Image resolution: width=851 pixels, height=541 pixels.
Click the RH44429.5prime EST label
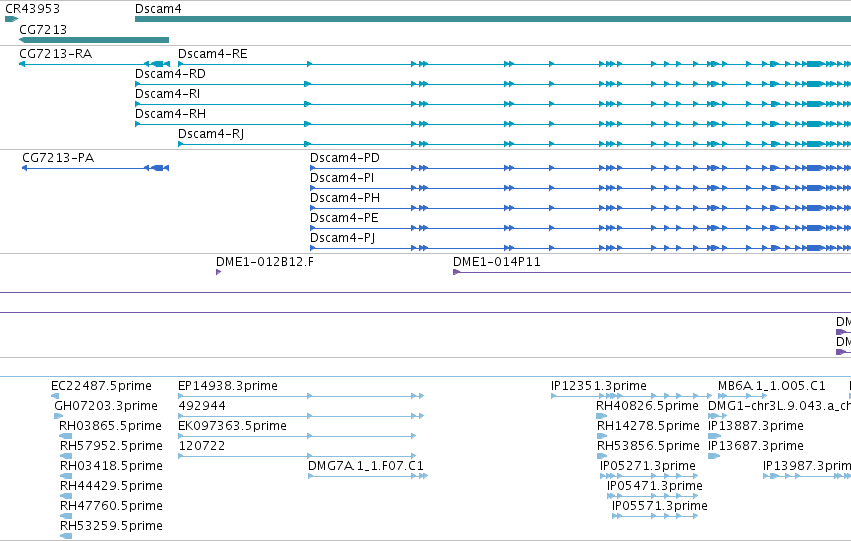[x=111, y=486]
